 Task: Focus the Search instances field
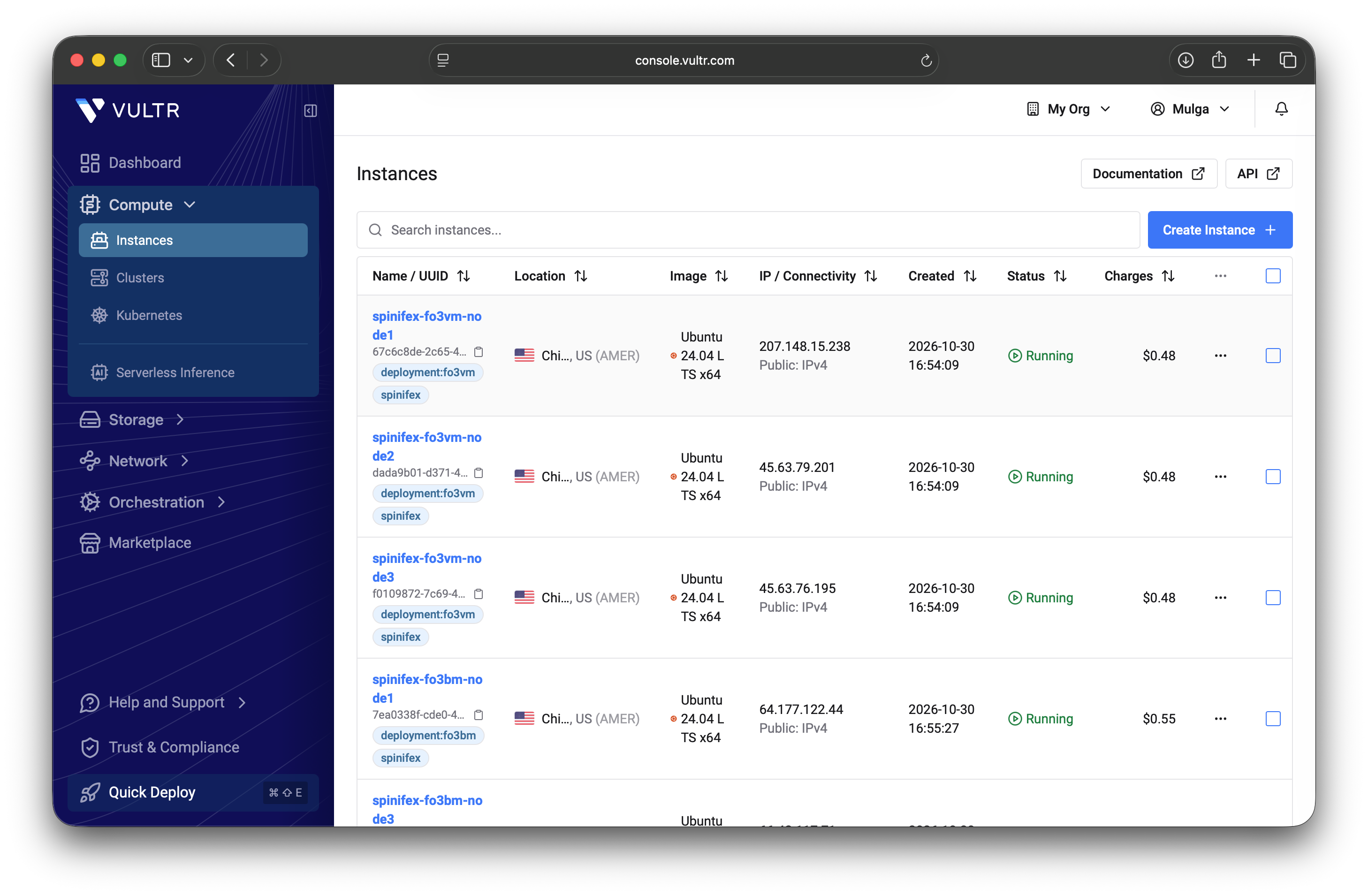tap(748, 230)
